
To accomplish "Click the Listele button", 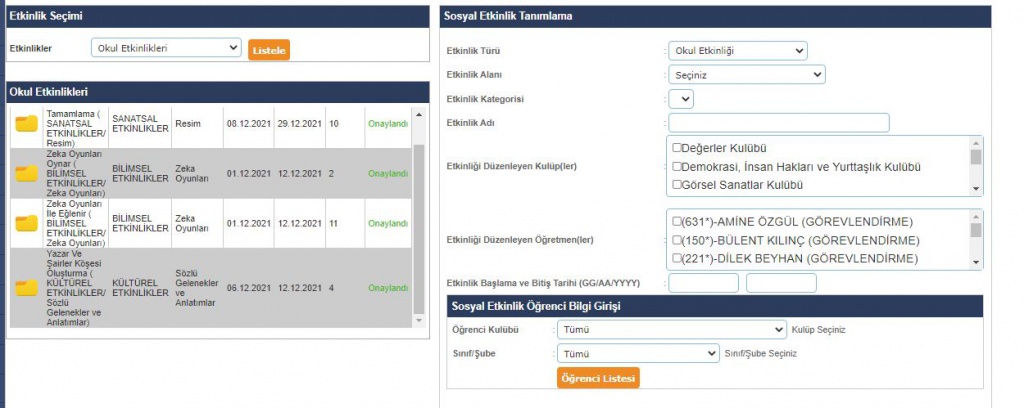I will [x=269, y=50].
